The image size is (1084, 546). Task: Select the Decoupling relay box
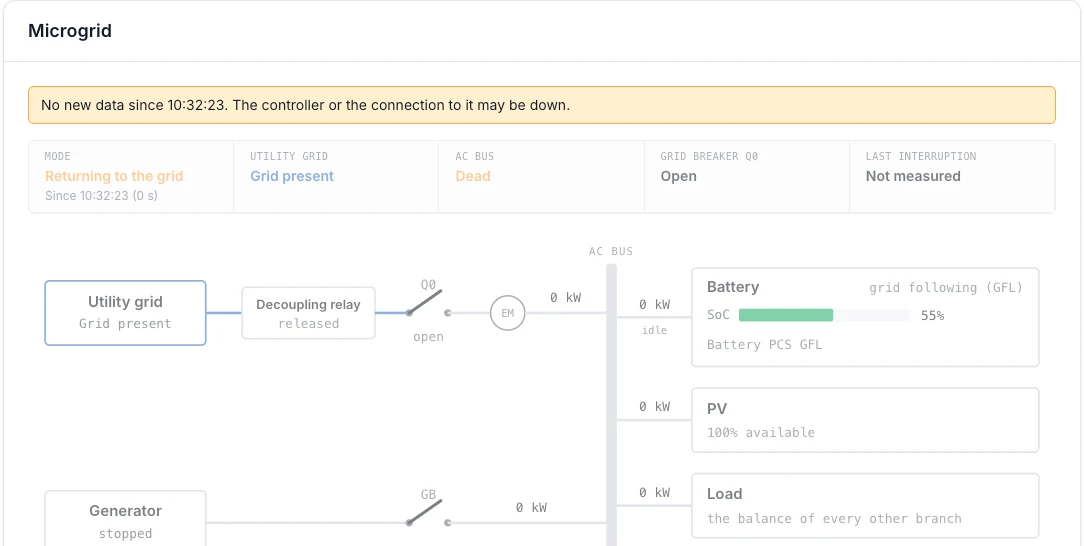(x=308, y=313)
